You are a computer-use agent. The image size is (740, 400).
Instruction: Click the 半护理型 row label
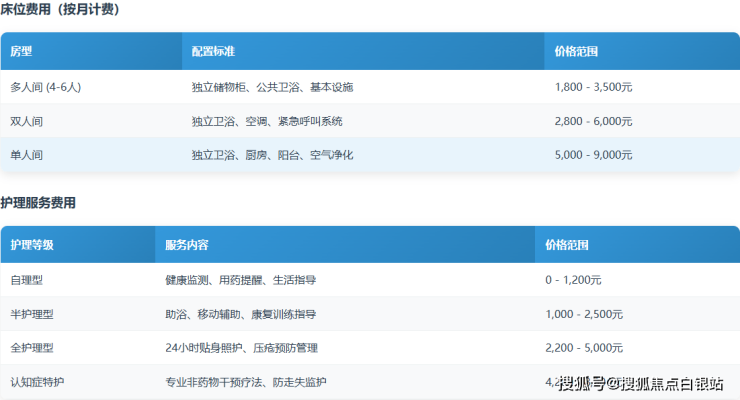tap(32, 314)
